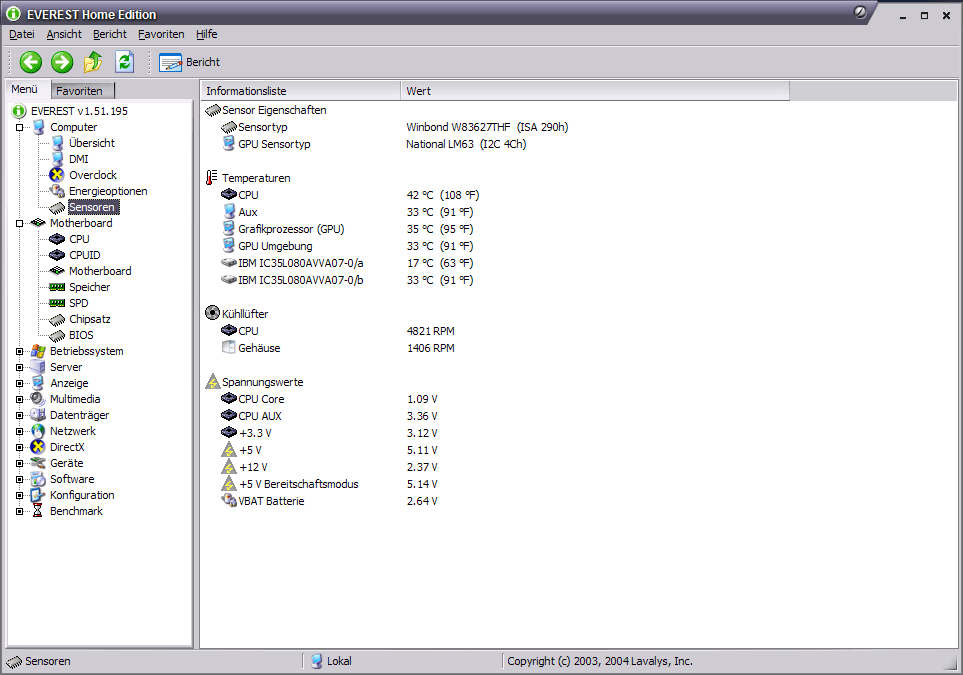Go up one level with folder icon

[x=93, y=62]
